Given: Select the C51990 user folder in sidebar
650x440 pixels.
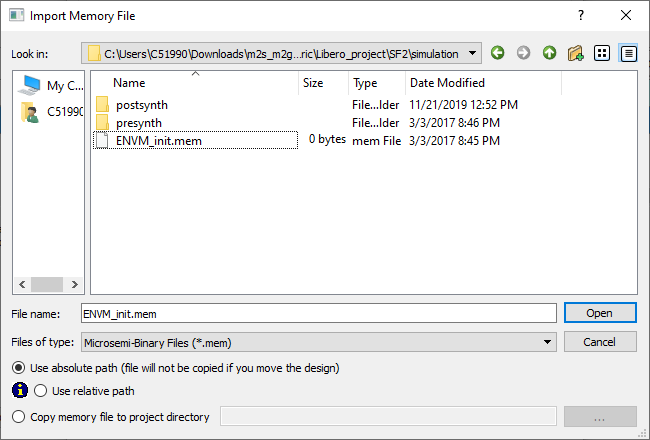Looking at the screenshot, I should (x=48, y=112).
